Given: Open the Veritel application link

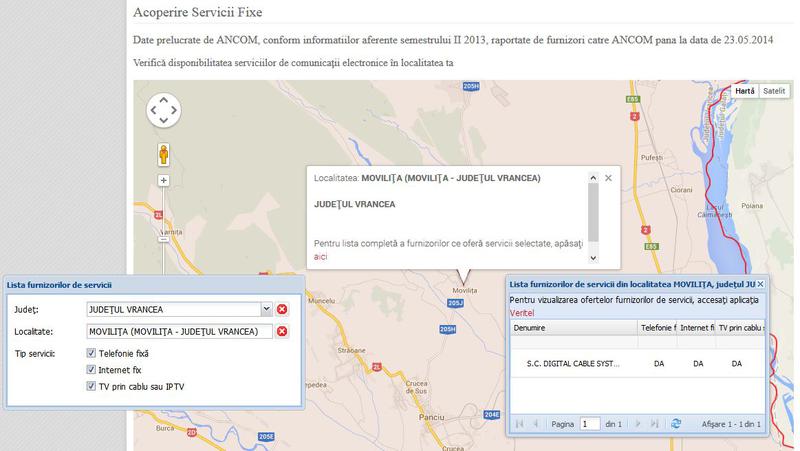Looking at the screenshot, I should tap(523, 313).
